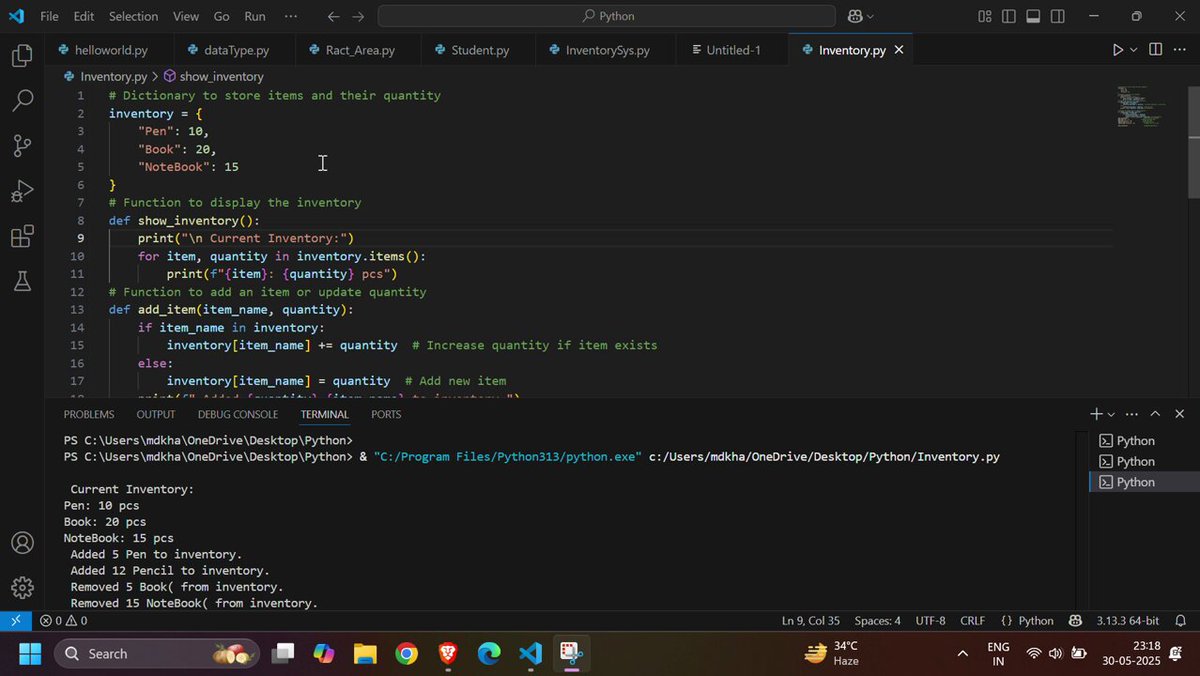Open the View menu

186,16
